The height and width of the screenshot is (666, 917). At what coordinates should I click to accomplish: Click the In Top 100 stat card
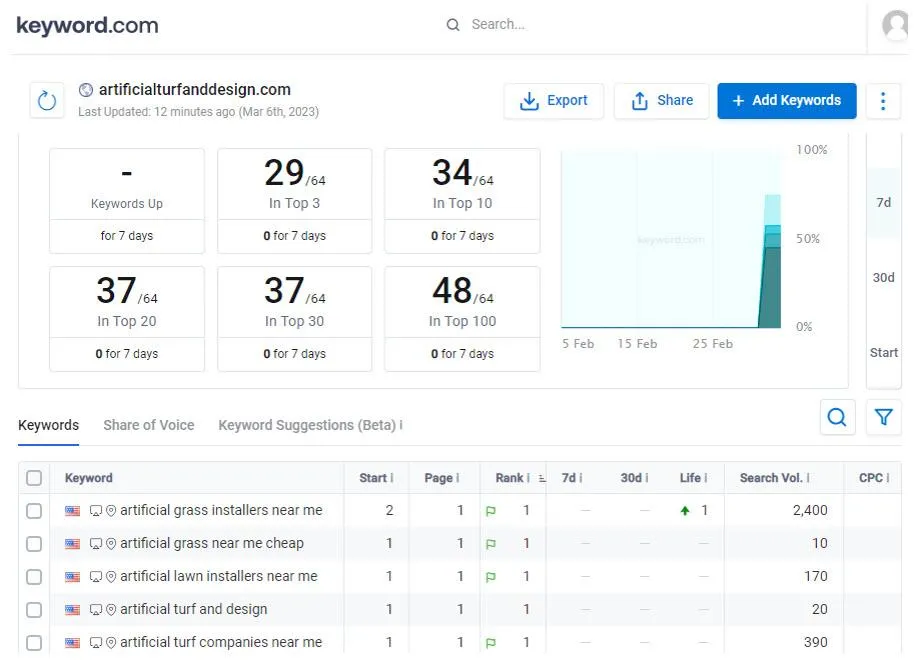[462, 319]
